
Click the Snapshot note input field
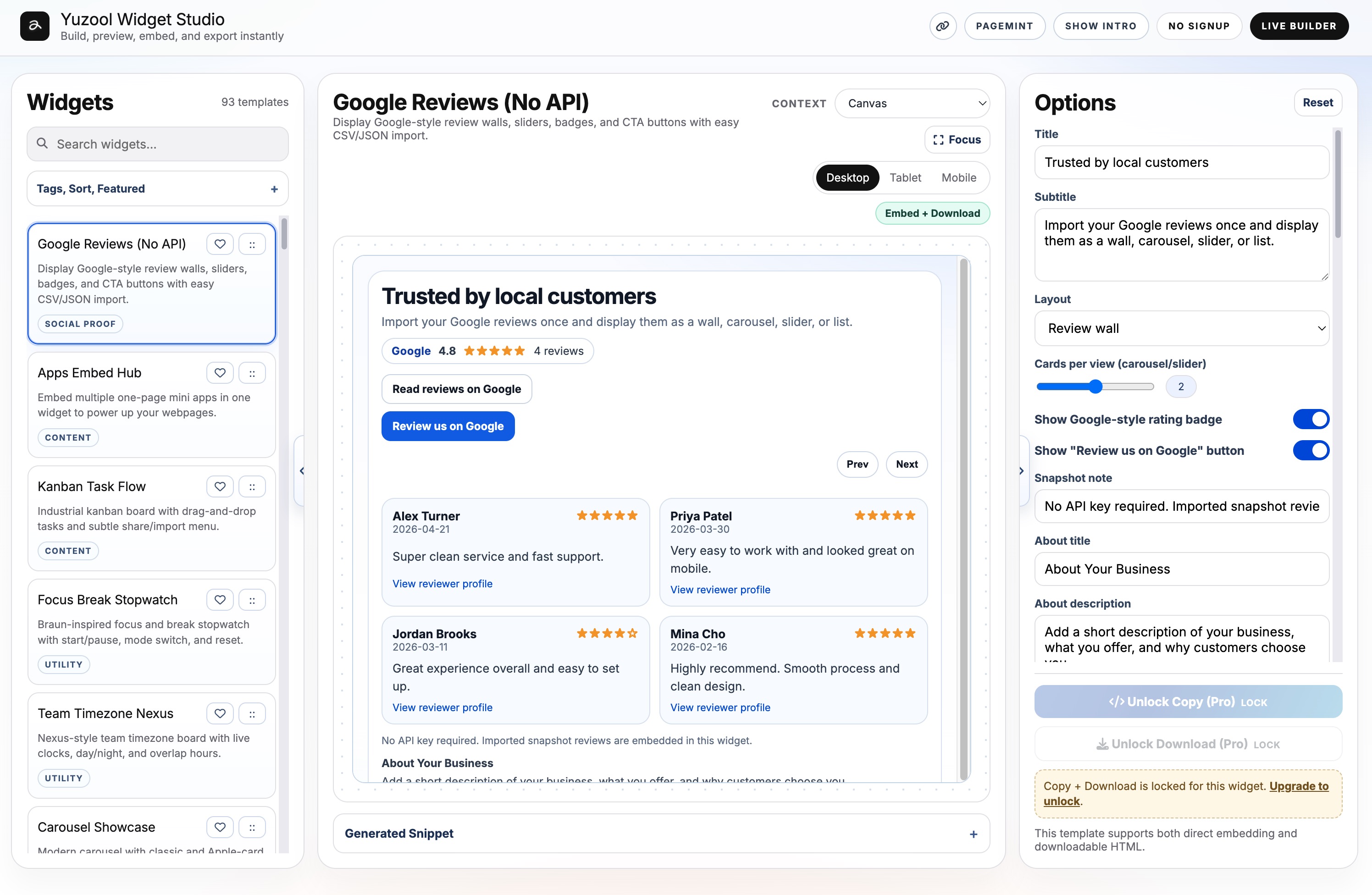point(1181,506)
